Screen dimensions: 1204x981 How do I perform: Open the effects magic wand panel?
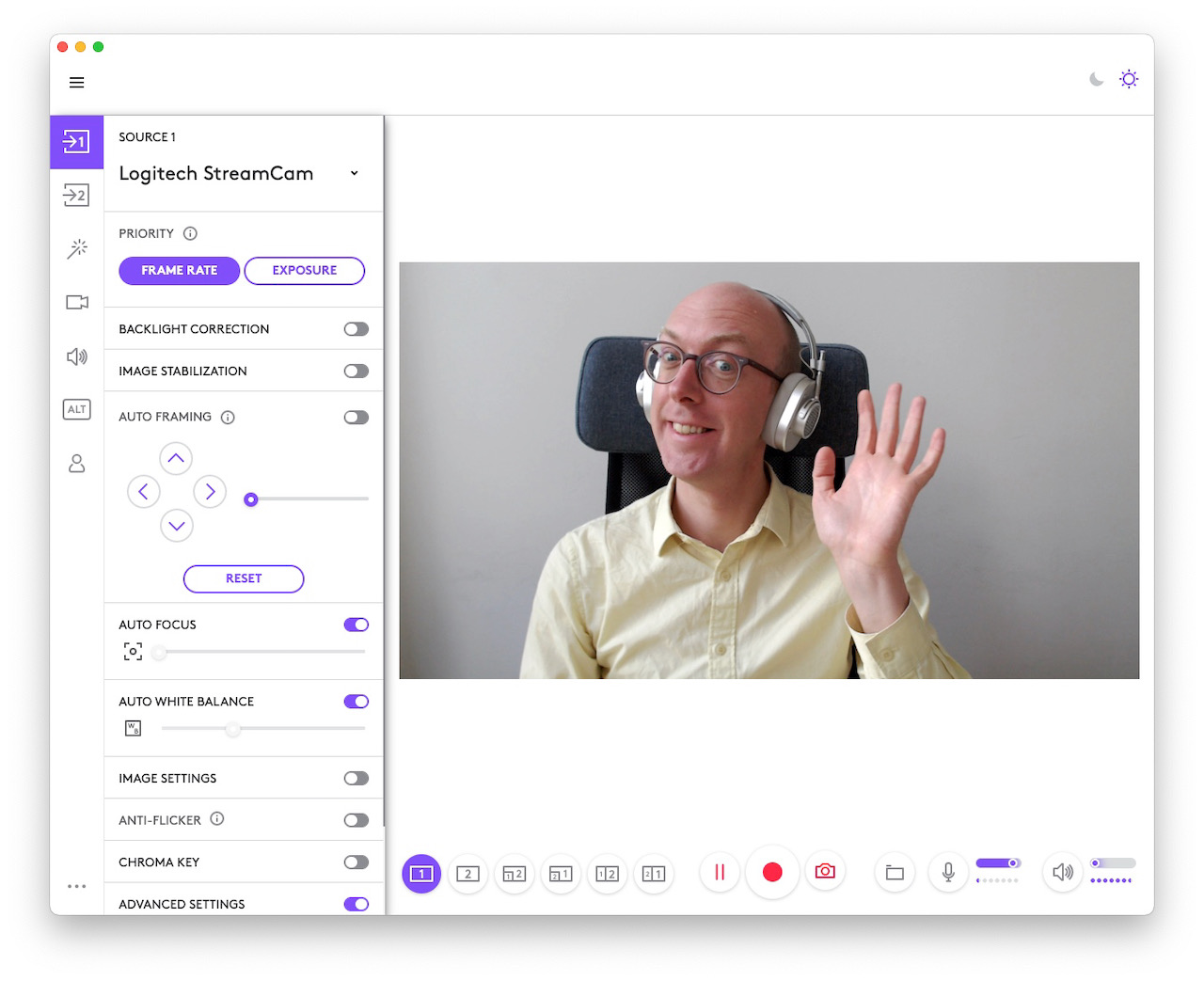tap(76, 248)
